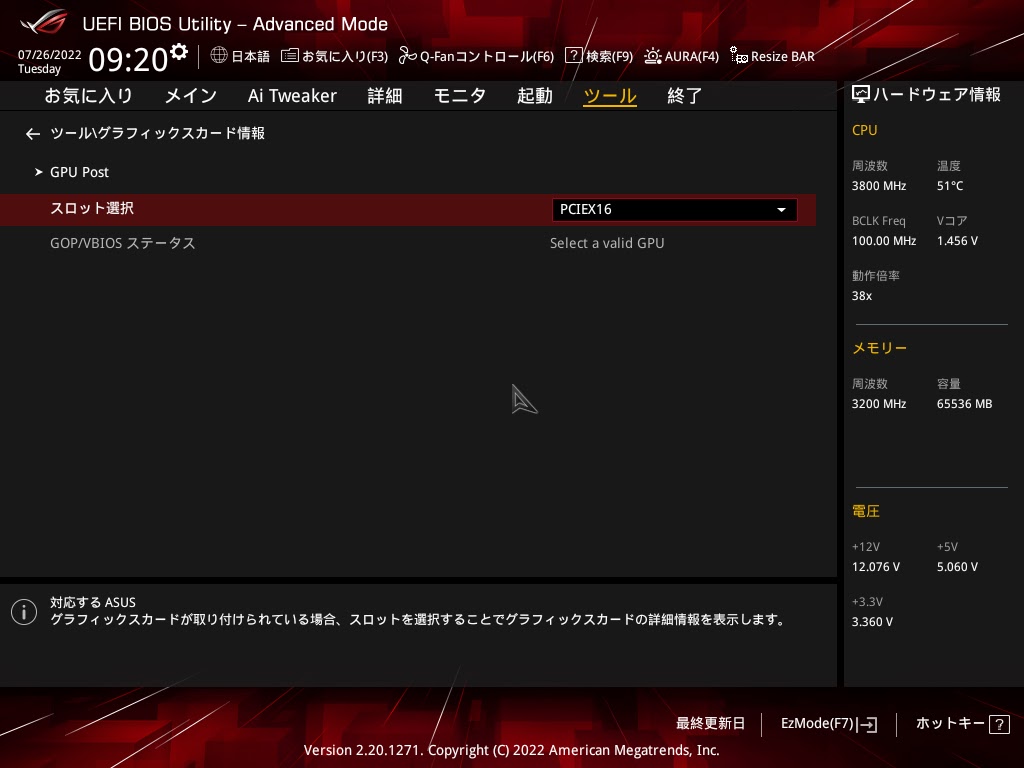Click 'Select a valid GPU' text
This screenshot has height=768, width=1024.
[x=607, y=243]
